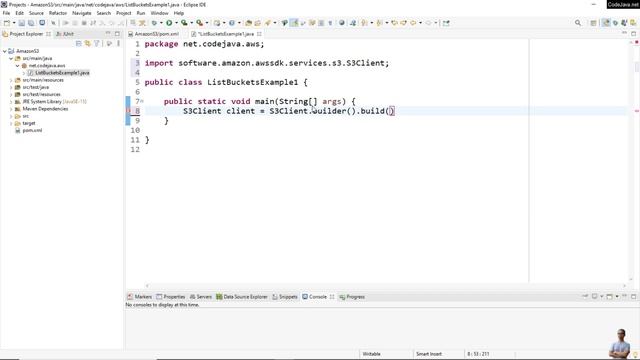
Task: Click the Open Console dropdown in Console view
Action: point(617,297)
